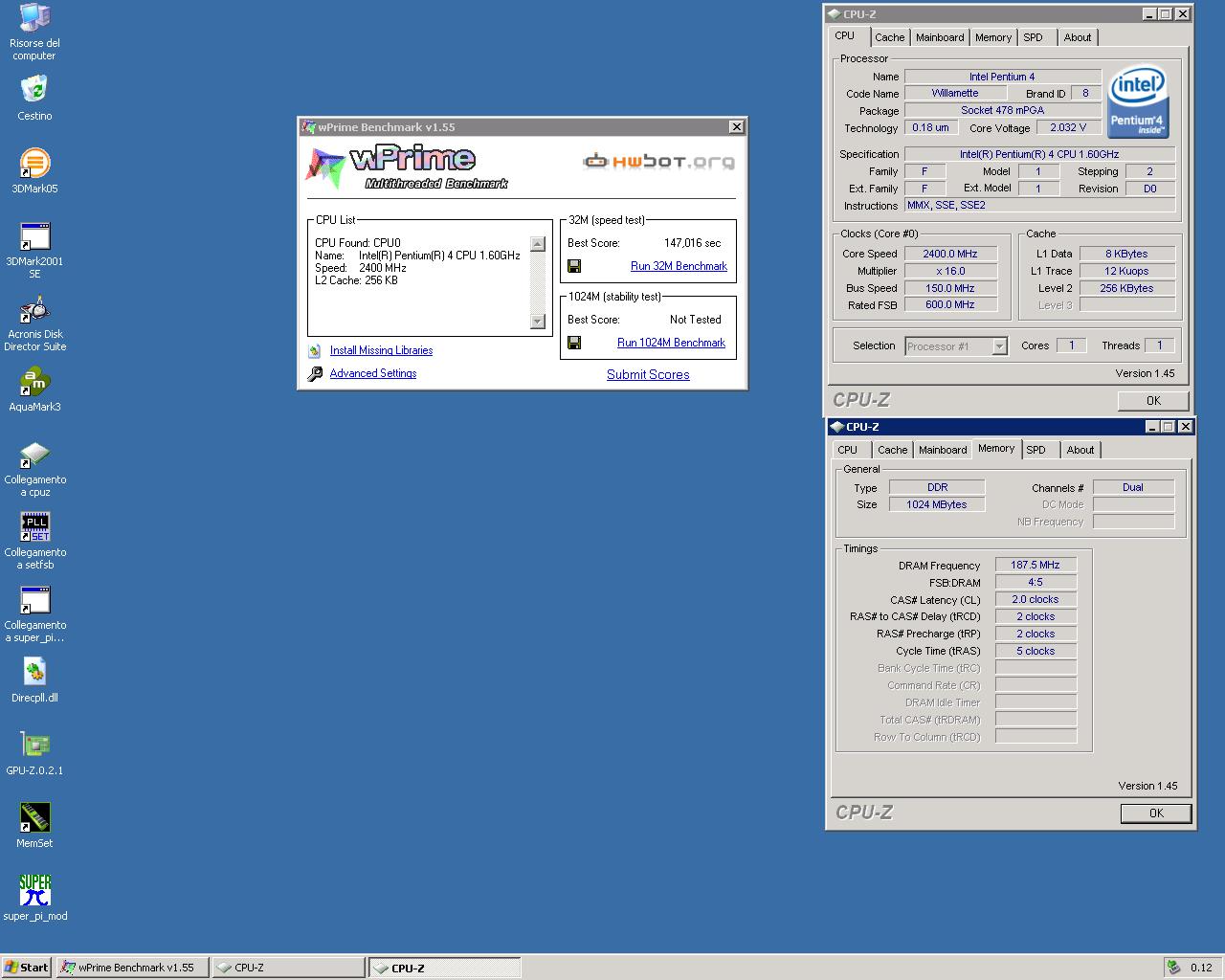This screenshot has height=980, width=1225.
Task: Switch to the active CPU-Z taskbar button
Action: [445, 968]
